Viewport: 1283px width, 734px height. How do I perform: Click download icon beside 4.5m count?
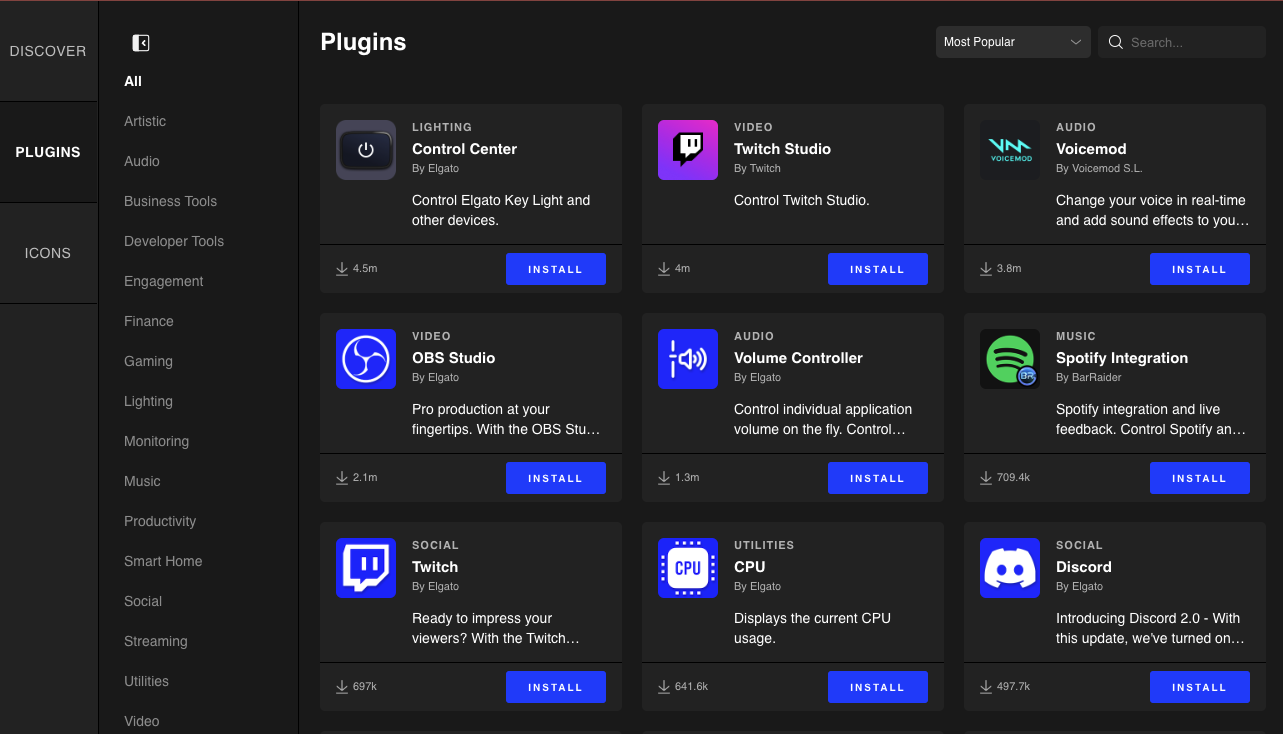(x=342, y=269)
